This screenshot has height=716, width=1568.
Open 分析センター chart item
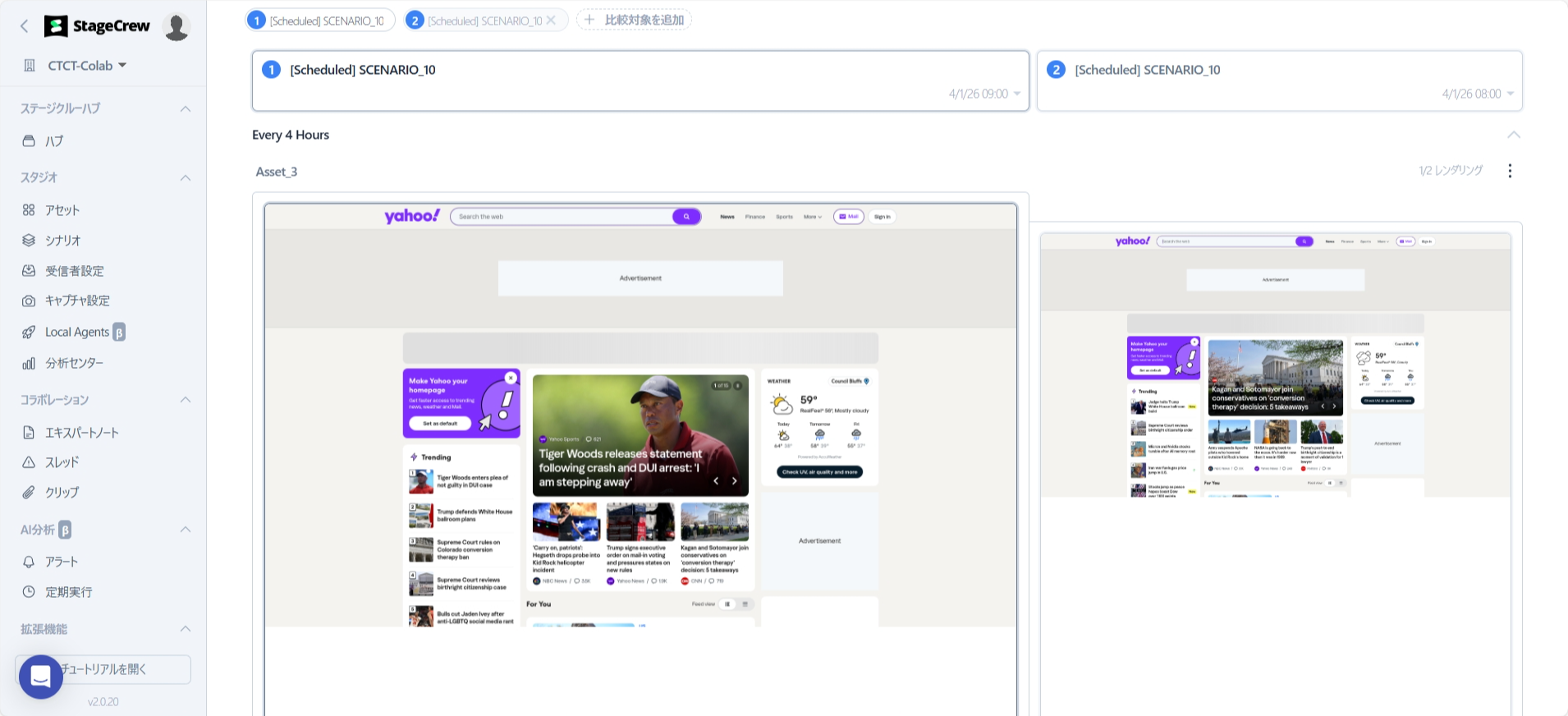click(74, 363)
